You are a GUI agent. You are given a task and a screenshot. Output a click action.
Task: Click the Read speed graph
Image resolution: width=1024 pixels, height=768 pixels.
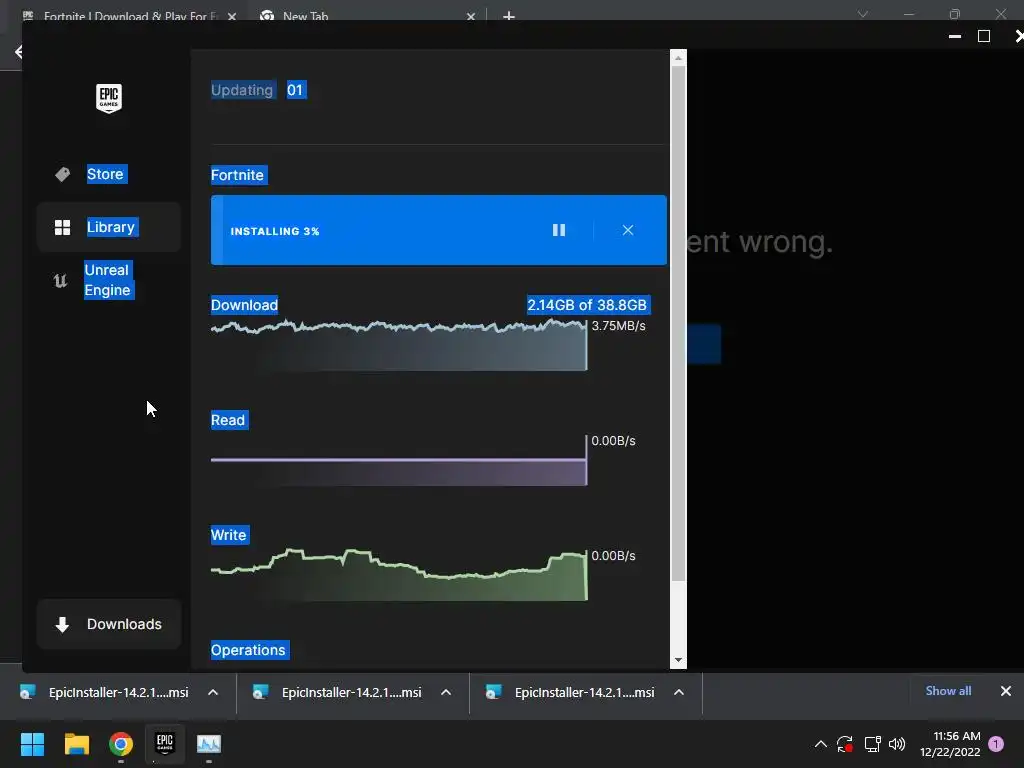point(399,460)
